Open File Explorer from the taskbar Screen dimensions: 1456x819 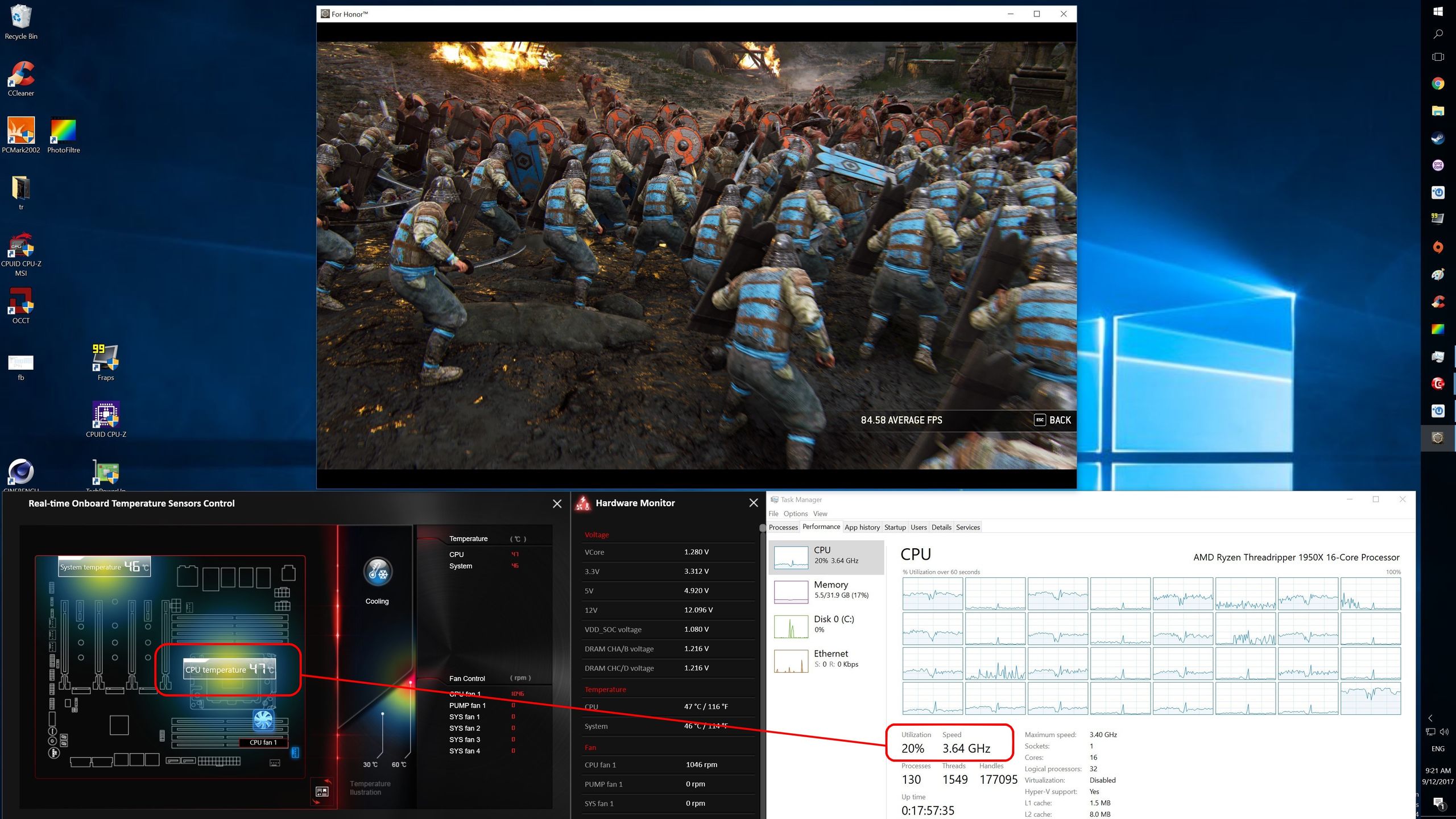(x=1438, y=111)
